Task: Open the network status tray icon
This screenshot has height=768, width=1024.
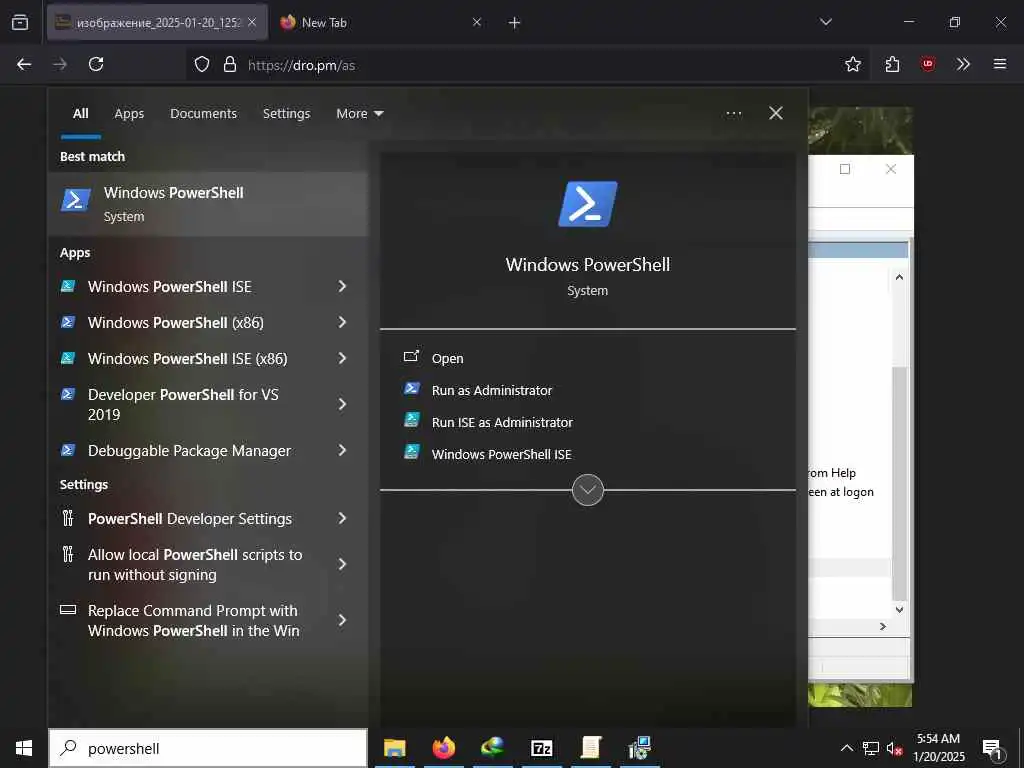Action: [871, 748]
